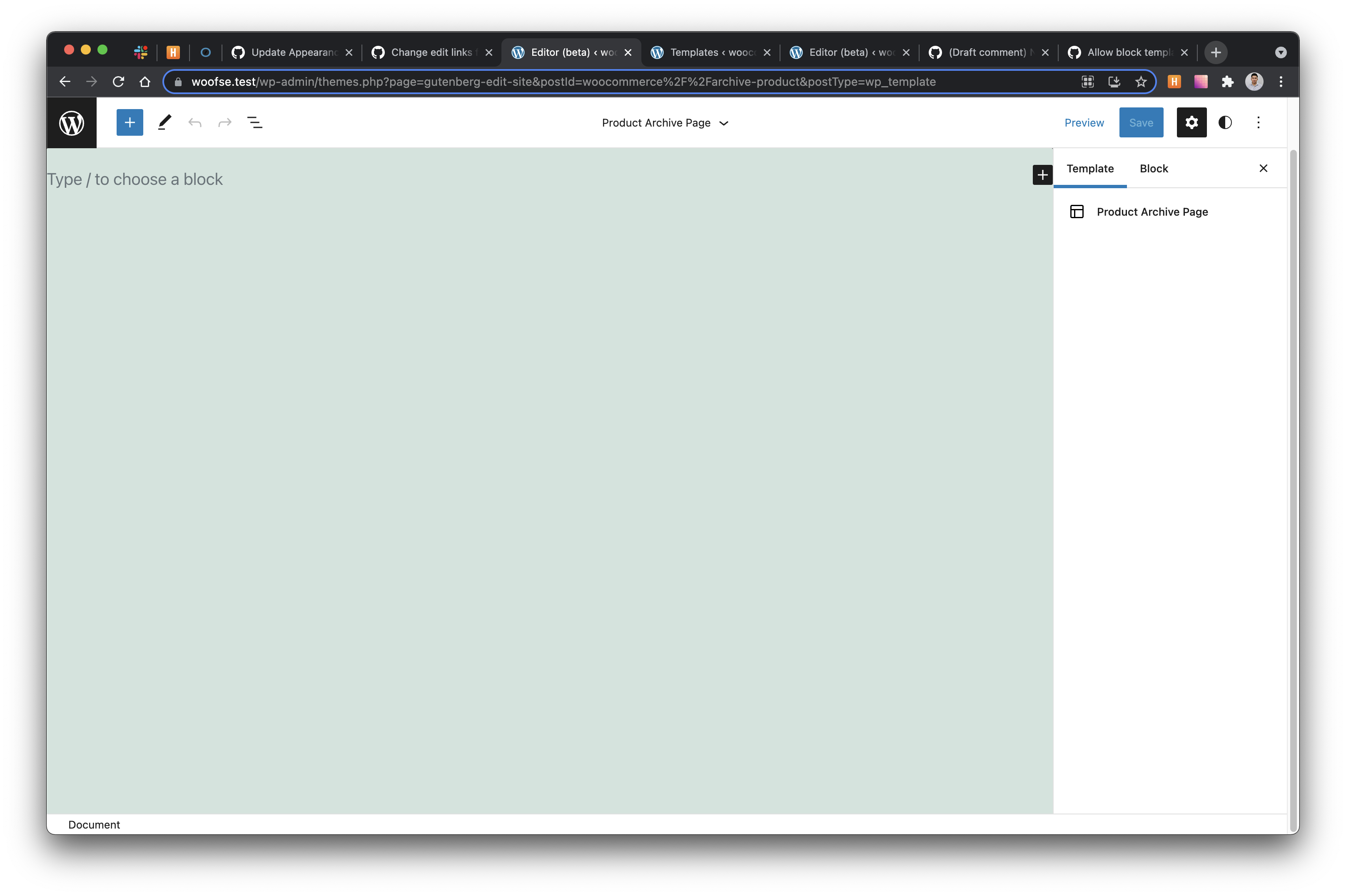Select the Tools pencil icon
This screenshot has width=1346, height=896.
point(165,122)
